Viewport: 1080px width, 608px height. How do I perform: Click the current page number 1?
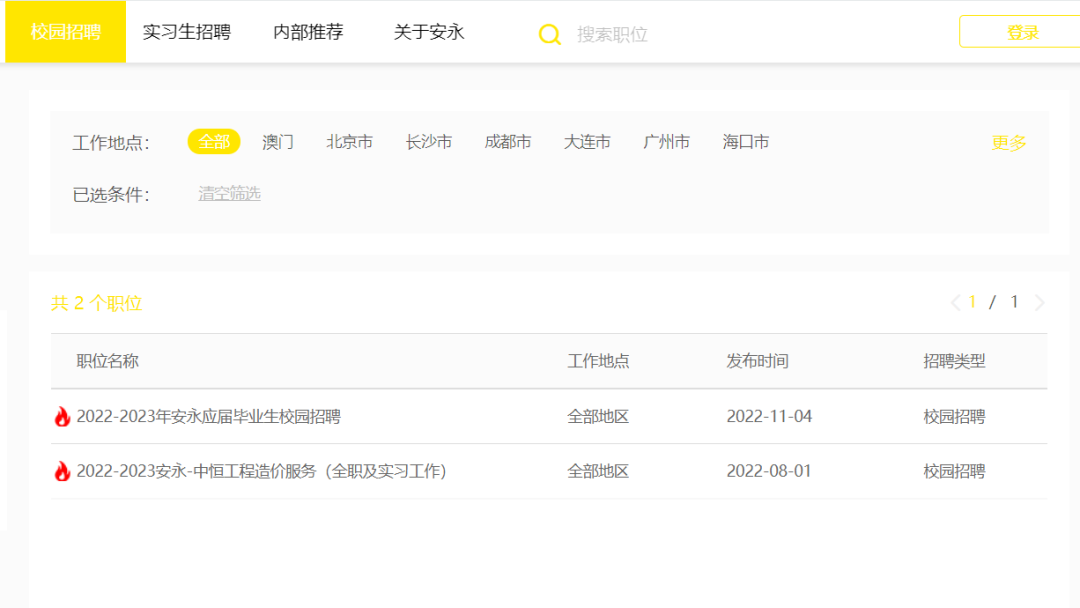pyautogui.click(x=973, y=302)
